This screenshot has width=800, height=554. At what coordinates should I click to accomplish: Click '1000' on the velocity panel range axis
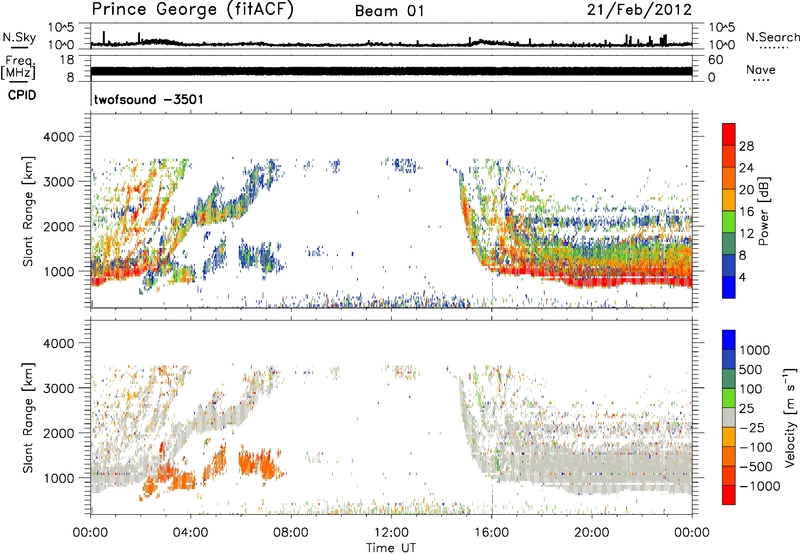(58, 478)
